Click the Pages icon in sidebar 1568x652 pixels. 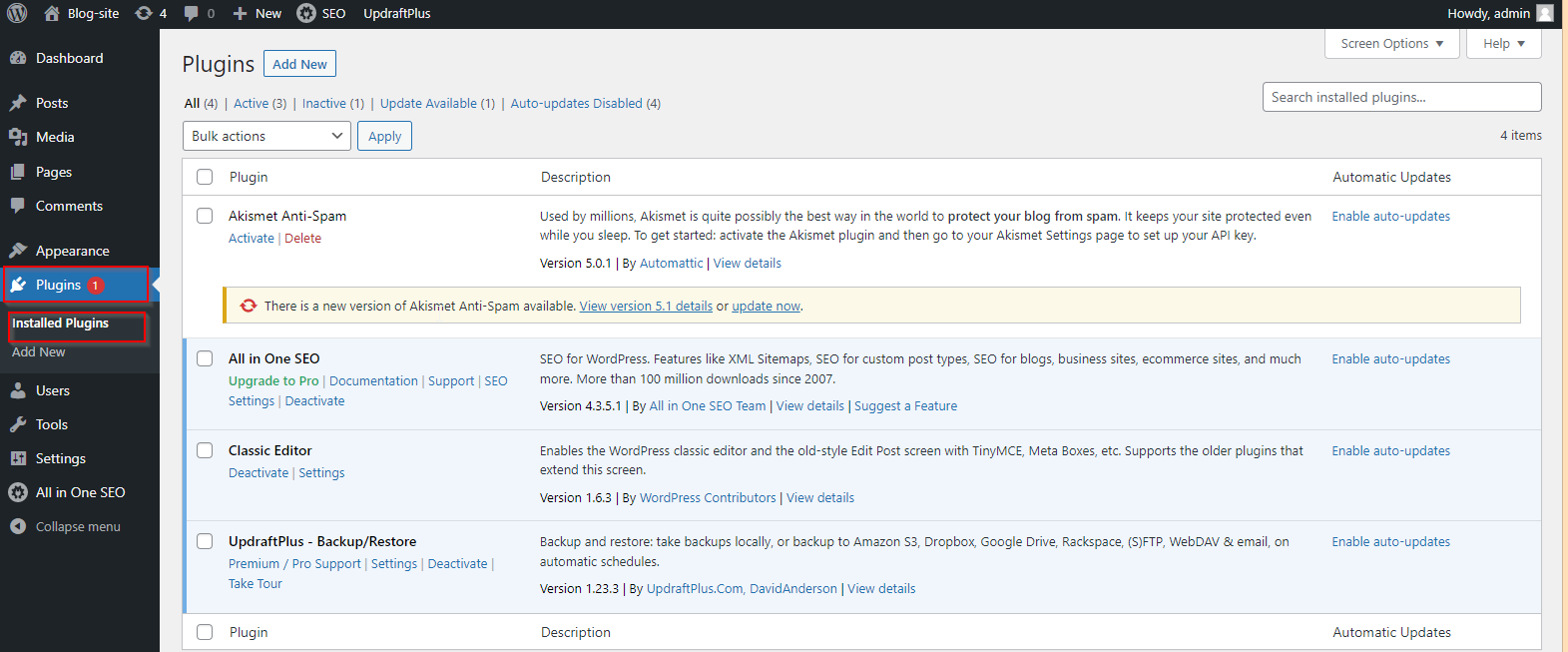[x=18, y=172]
